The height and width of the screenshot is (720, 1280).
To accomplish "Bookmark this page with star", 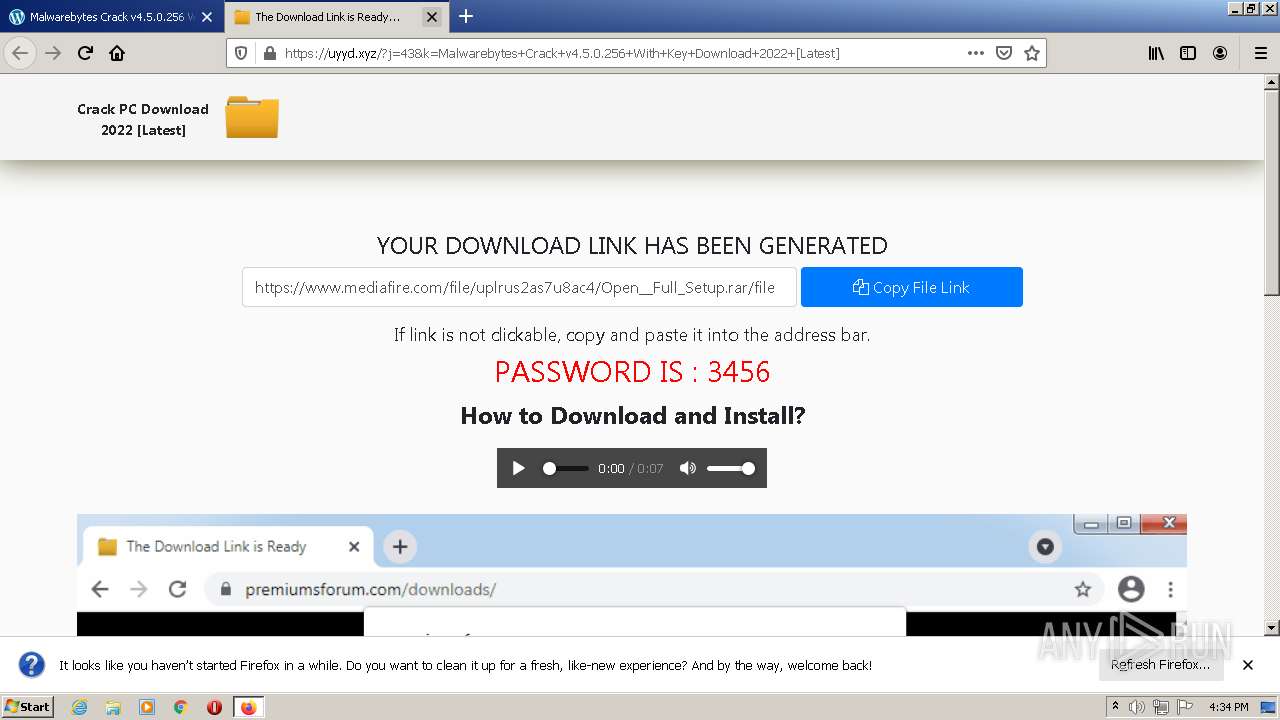I will (x=1032, y=53).
